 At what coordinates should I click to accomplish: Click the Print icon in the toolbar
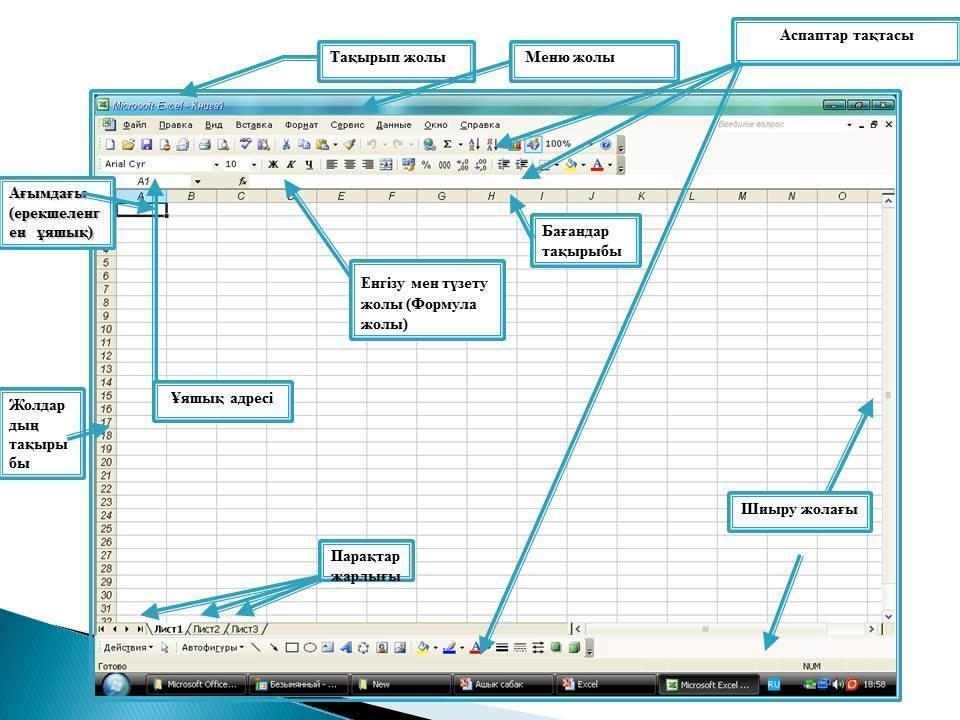(x=204, y=144)
